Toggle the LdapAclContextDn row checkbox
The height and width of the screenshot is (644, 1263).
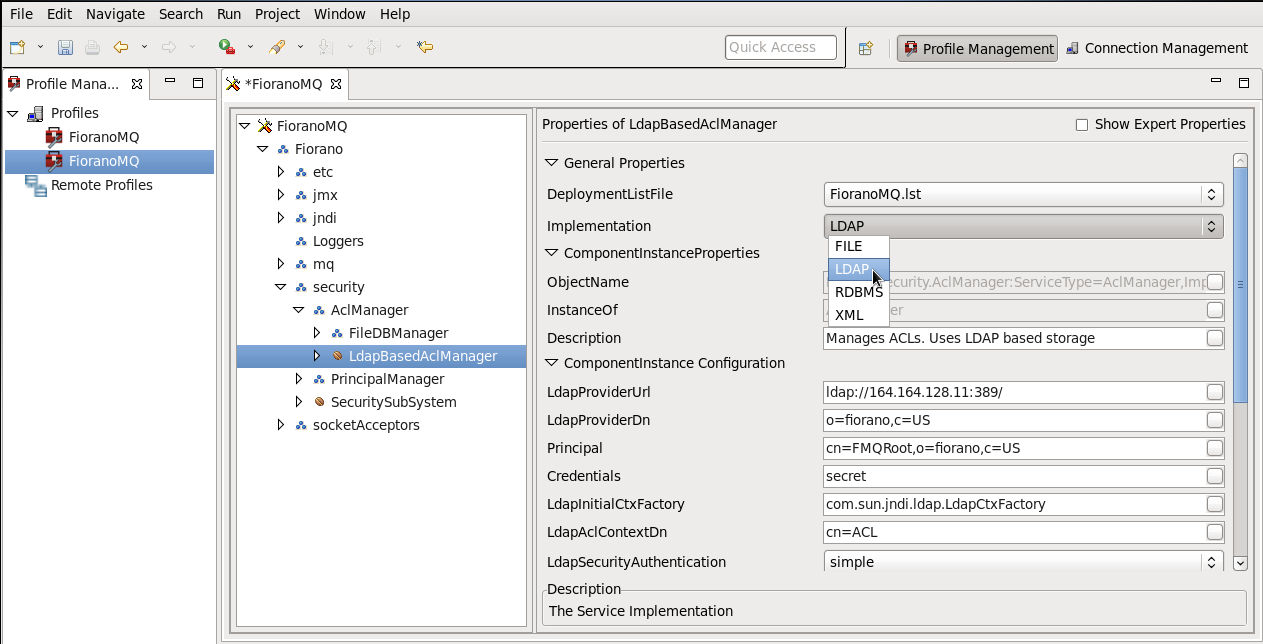click(x=1215, y=532)
